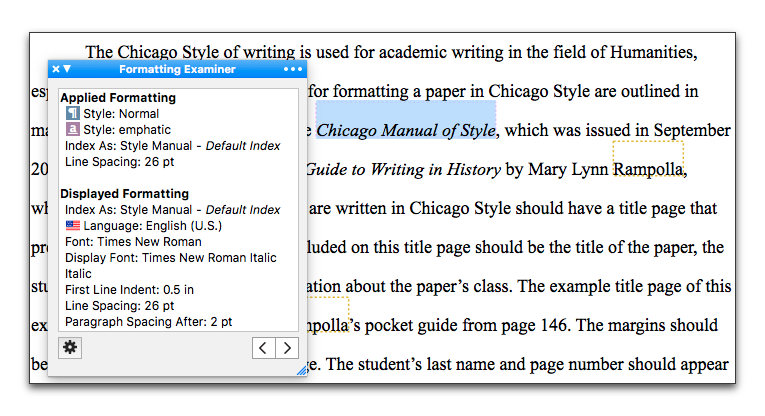The image size is (765, 416).
Task: Select the "Displayed Formatting" heading
Action: pos(124,194)
